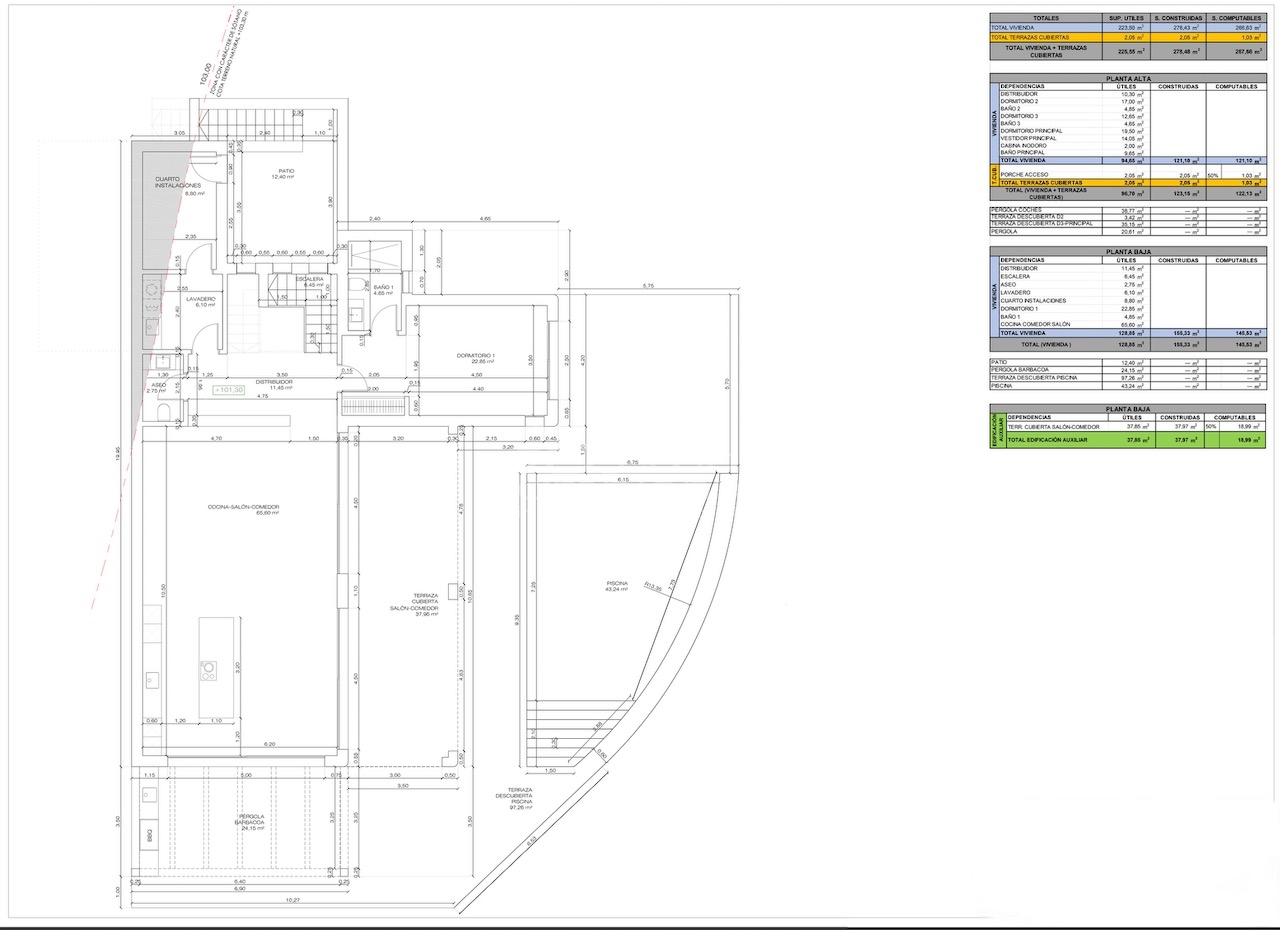1280x930 pixels.
Task: Click the Cuarto Instalaciones room label on plan
Action: [178, 184]
